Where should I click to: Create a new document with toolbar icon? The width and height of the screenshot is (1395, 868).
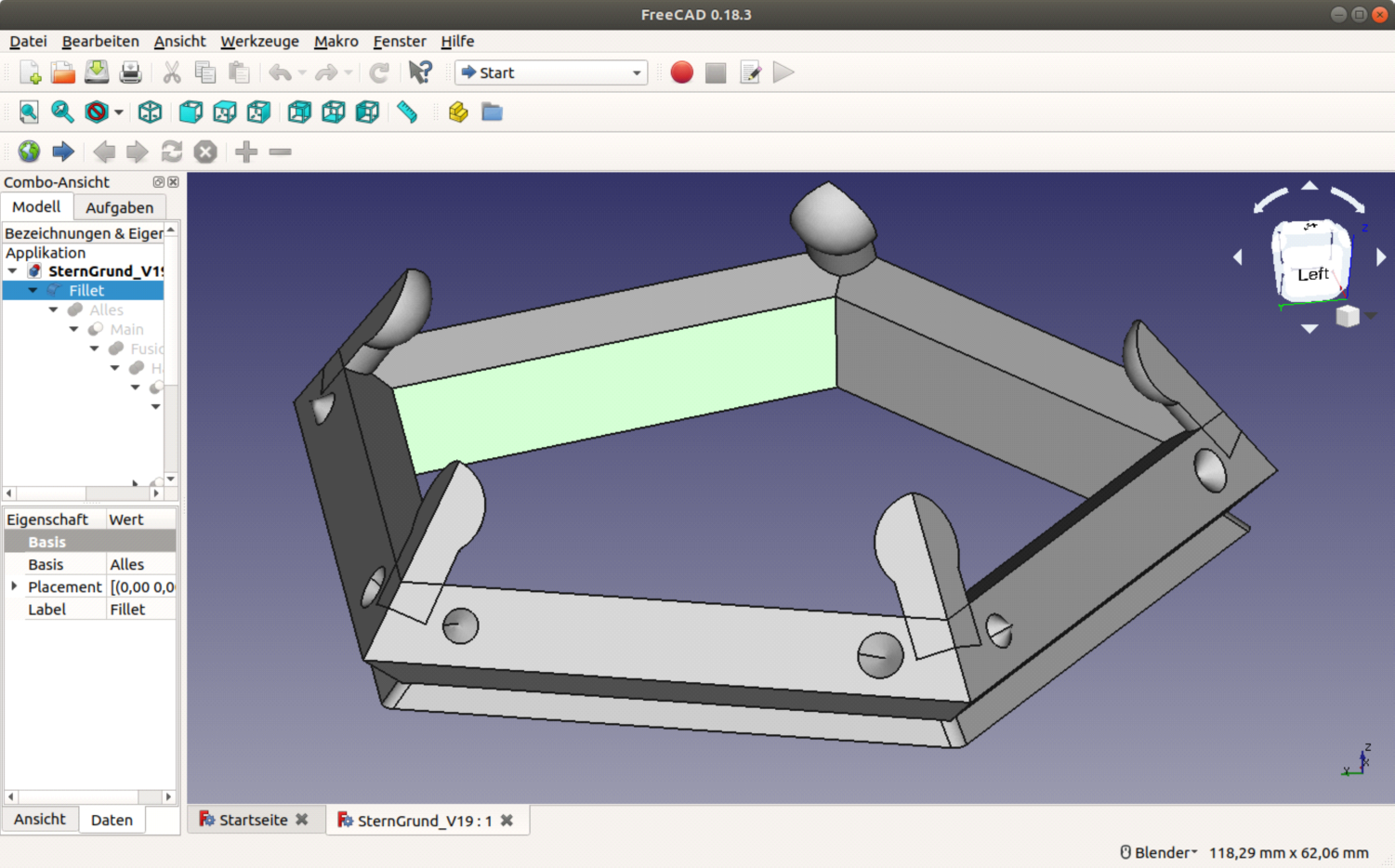tap(30, 72)
